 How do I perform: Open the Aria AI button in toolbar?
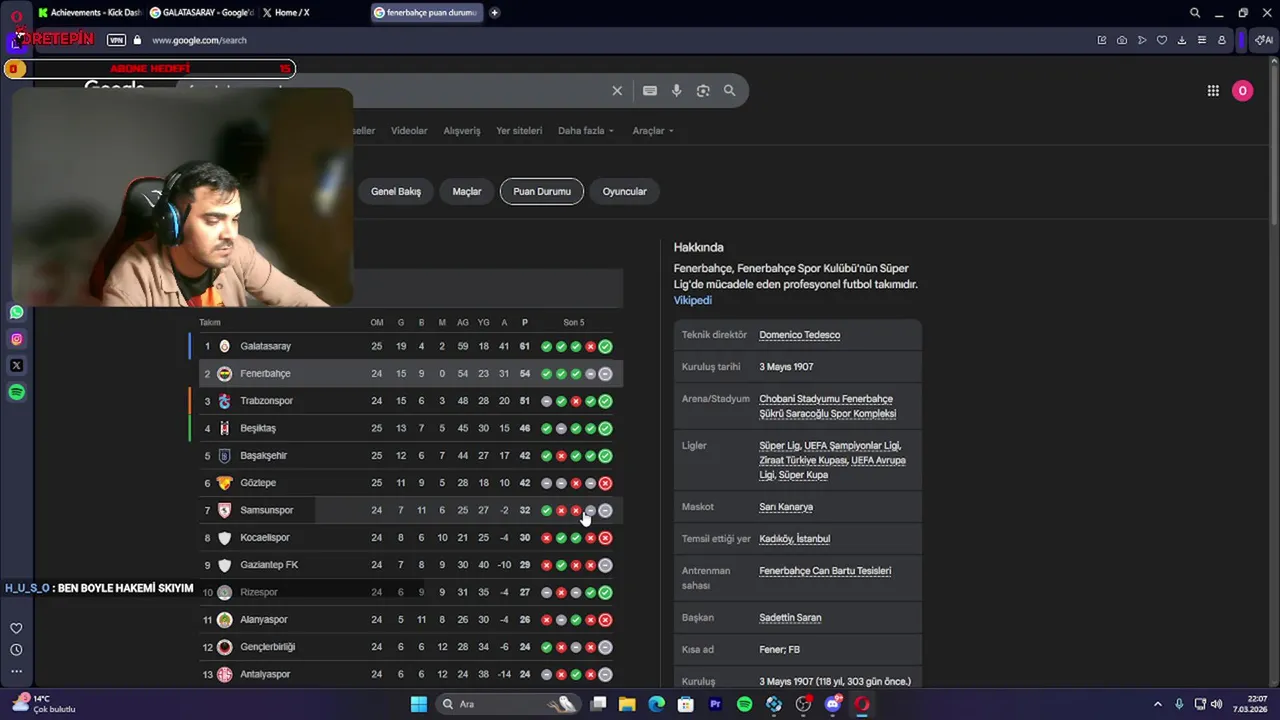[x=1264, y=40]
